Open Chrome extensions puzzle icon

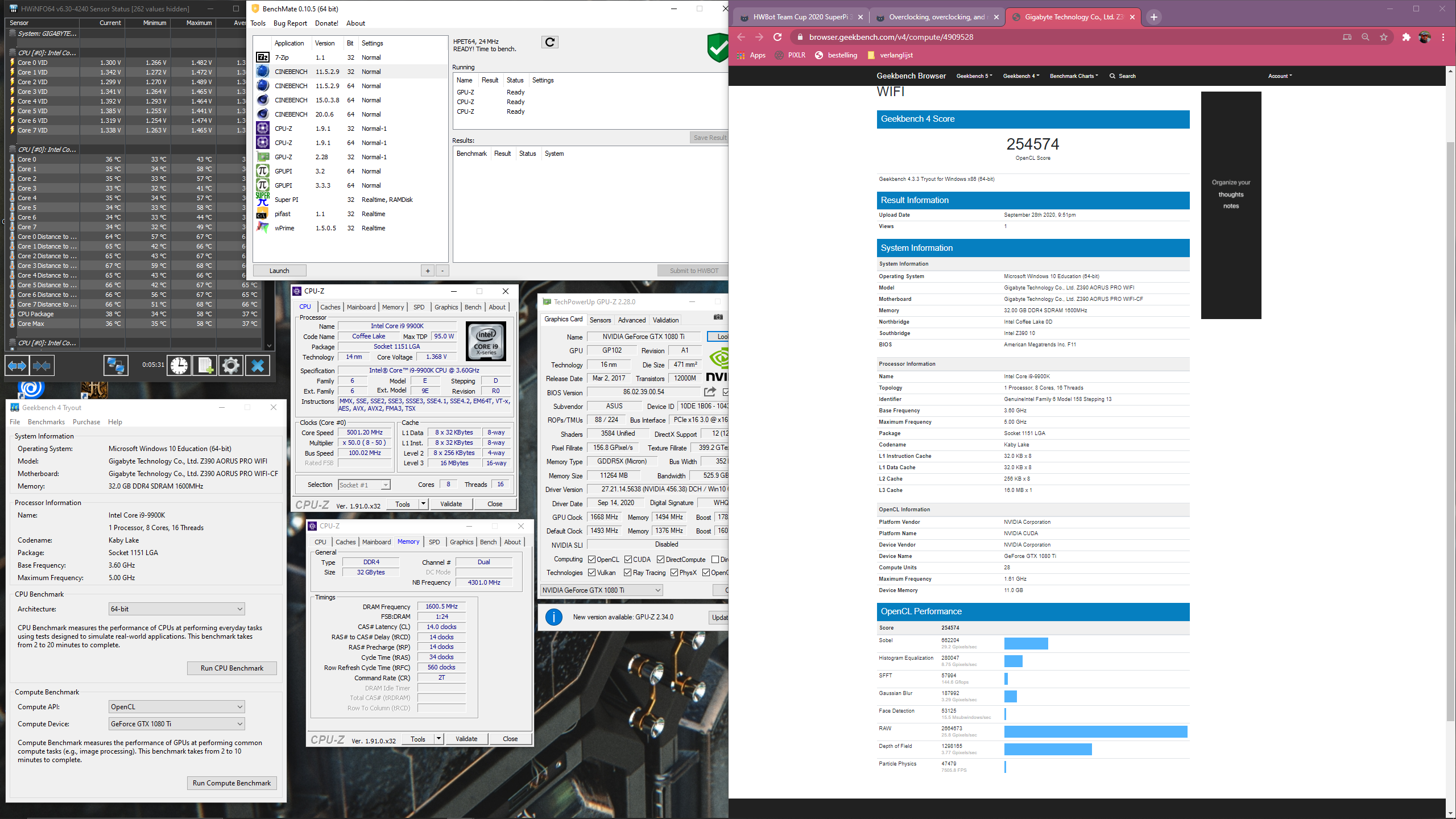coord(1407,37)
